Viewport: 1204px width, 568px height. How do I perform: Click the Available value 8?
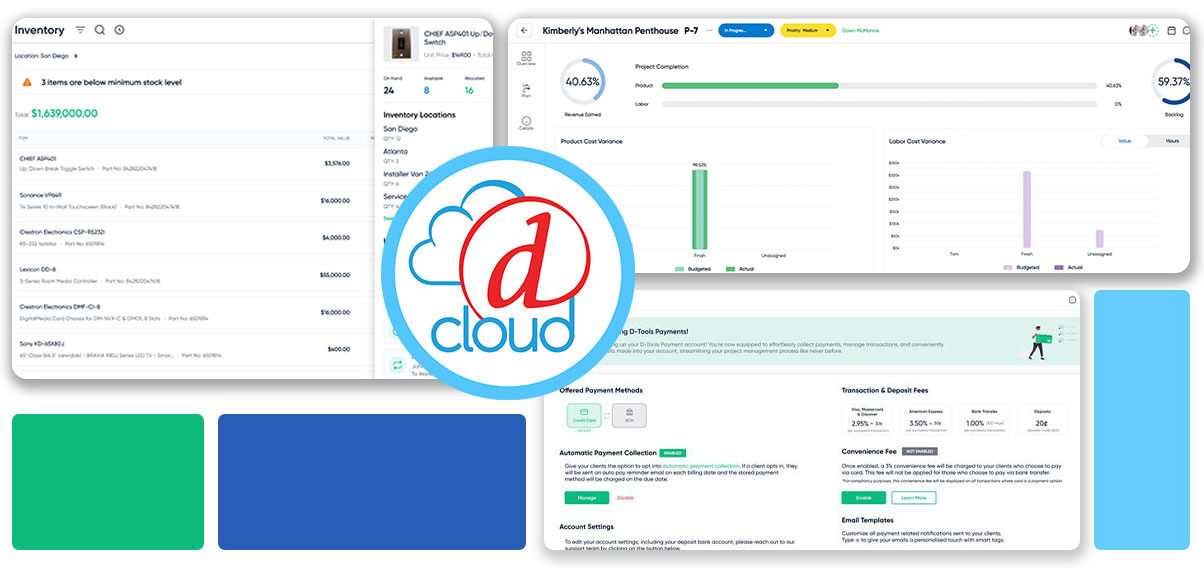(x=426, y=90)
